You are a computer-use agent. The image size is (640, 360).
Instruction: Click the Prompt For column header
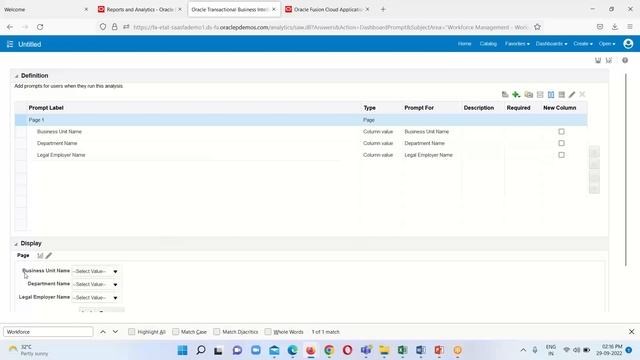419,108
